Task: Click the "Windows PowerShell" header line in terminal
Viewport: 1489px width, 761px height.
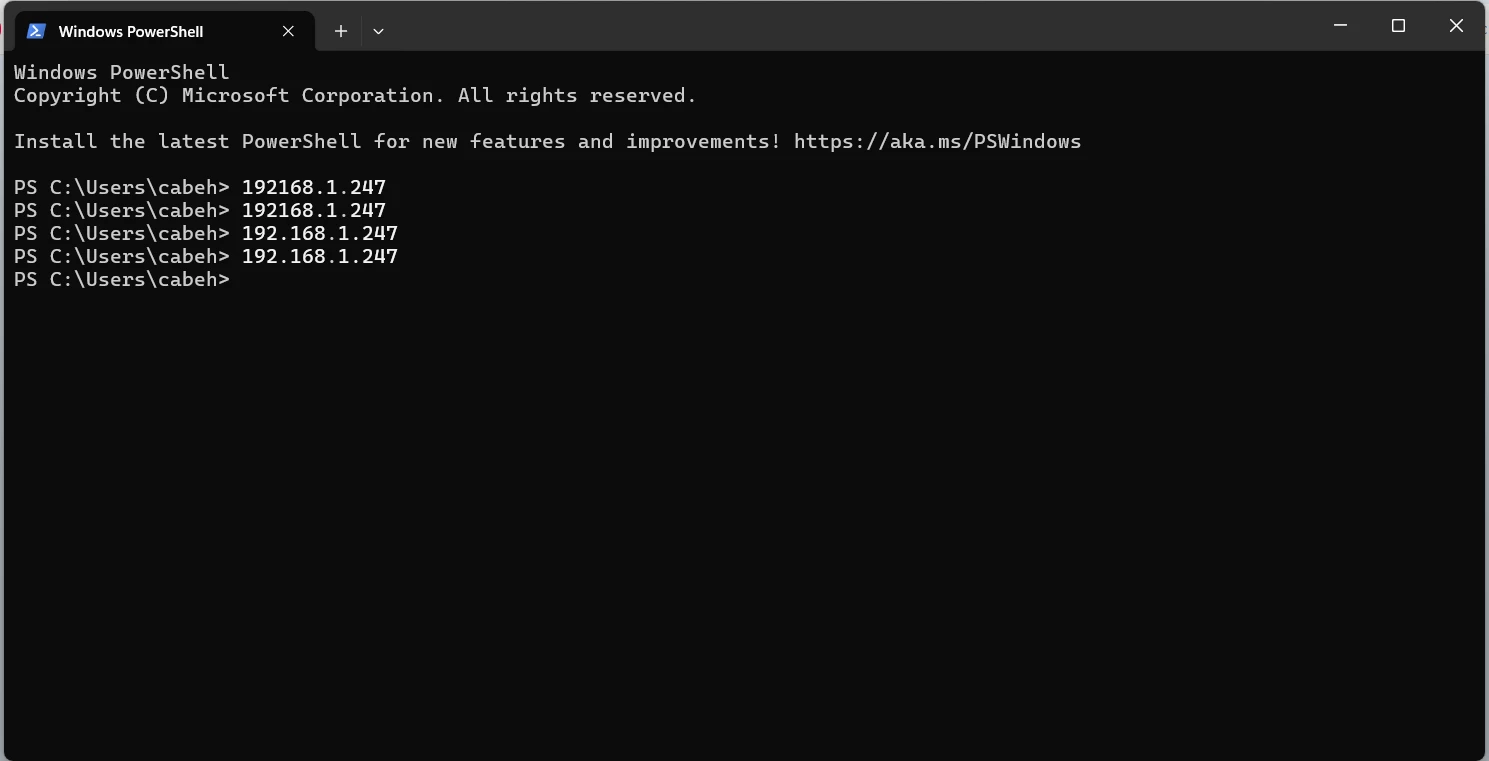Action: (x=121, y=73)
